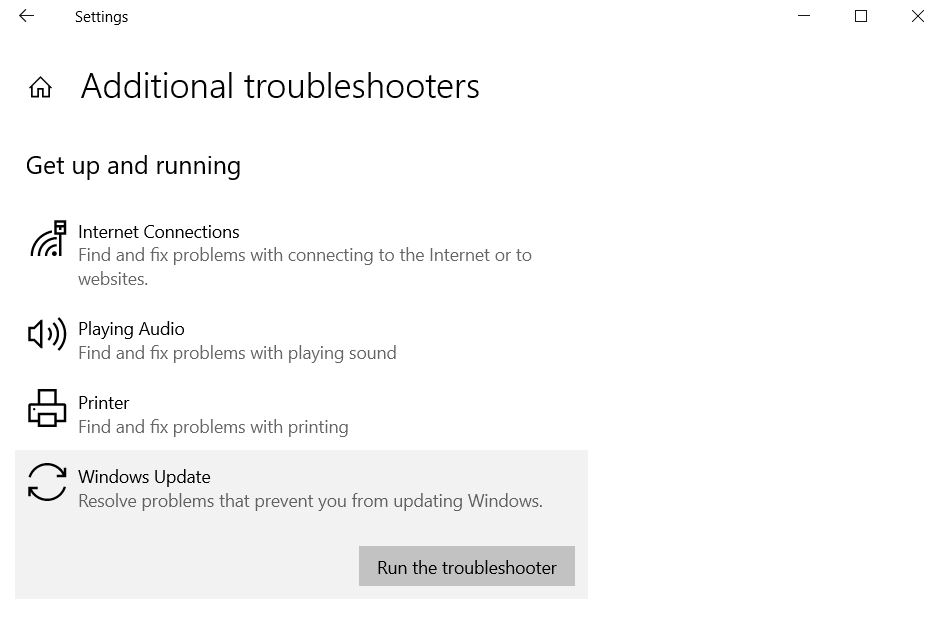Select the Internet Connections troubleshooter title
The width and height of the screenshot is (941, 628).
(158, 232)
